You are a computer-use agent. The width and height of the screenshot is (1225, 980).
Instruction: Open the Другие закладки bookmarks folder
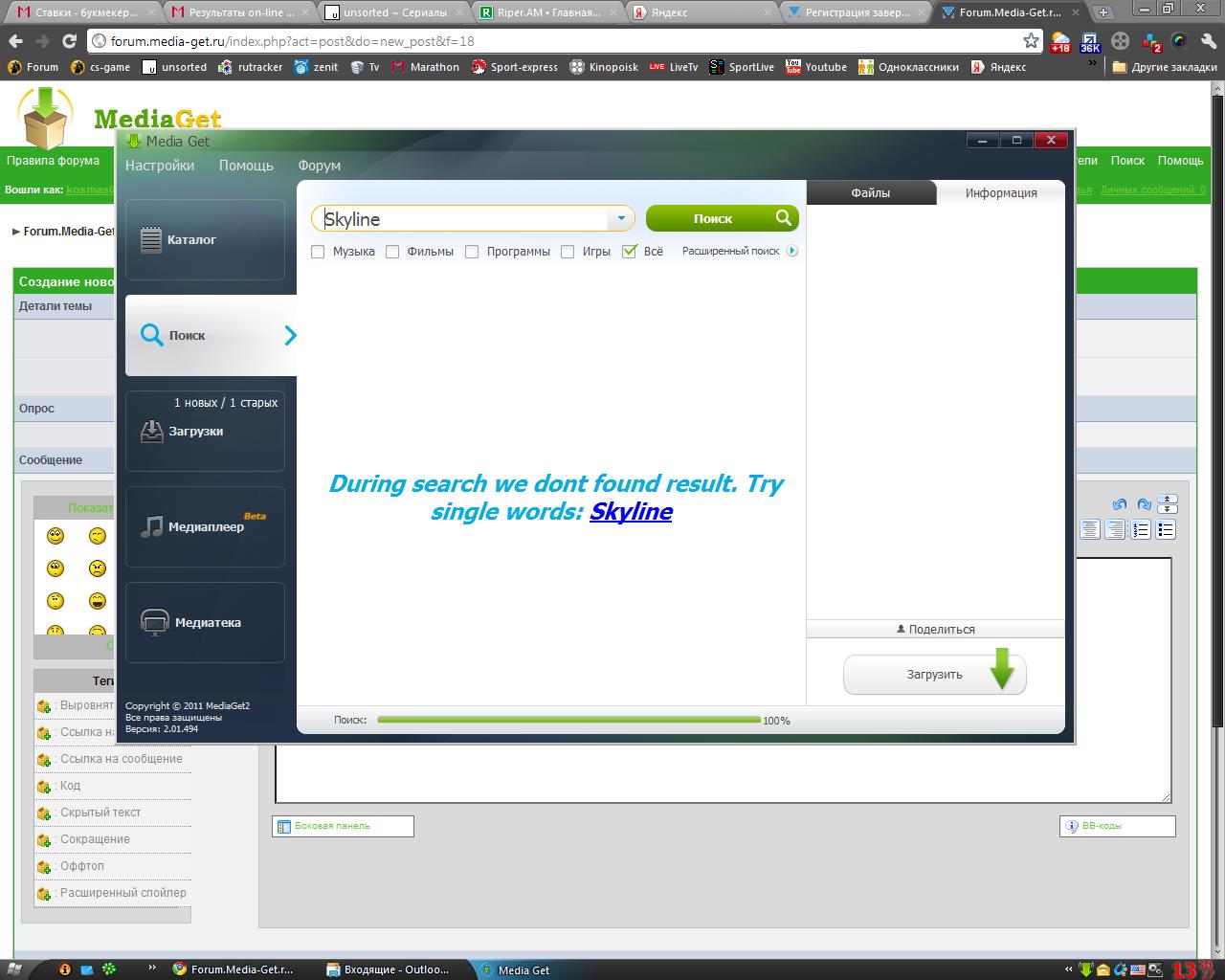click(x=1165, y=67)
